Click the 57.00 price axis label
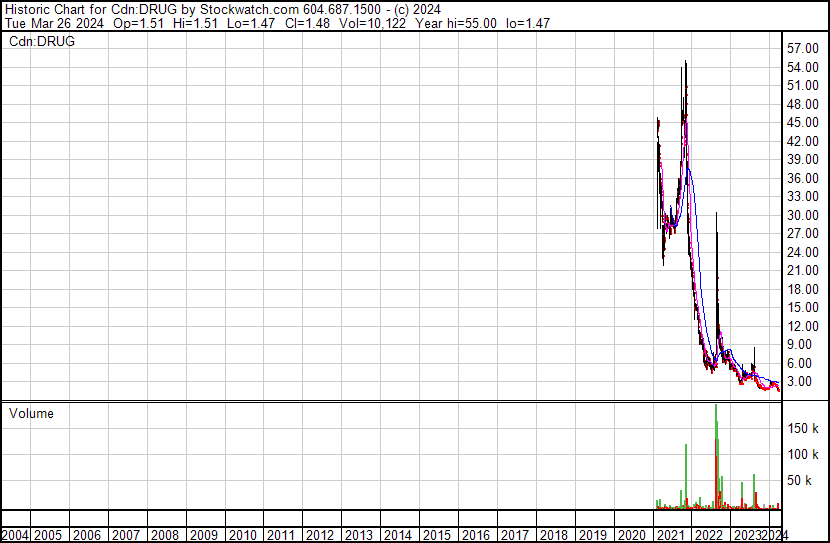The width and height of the screenshot is (830, 543). pos(803,48)
